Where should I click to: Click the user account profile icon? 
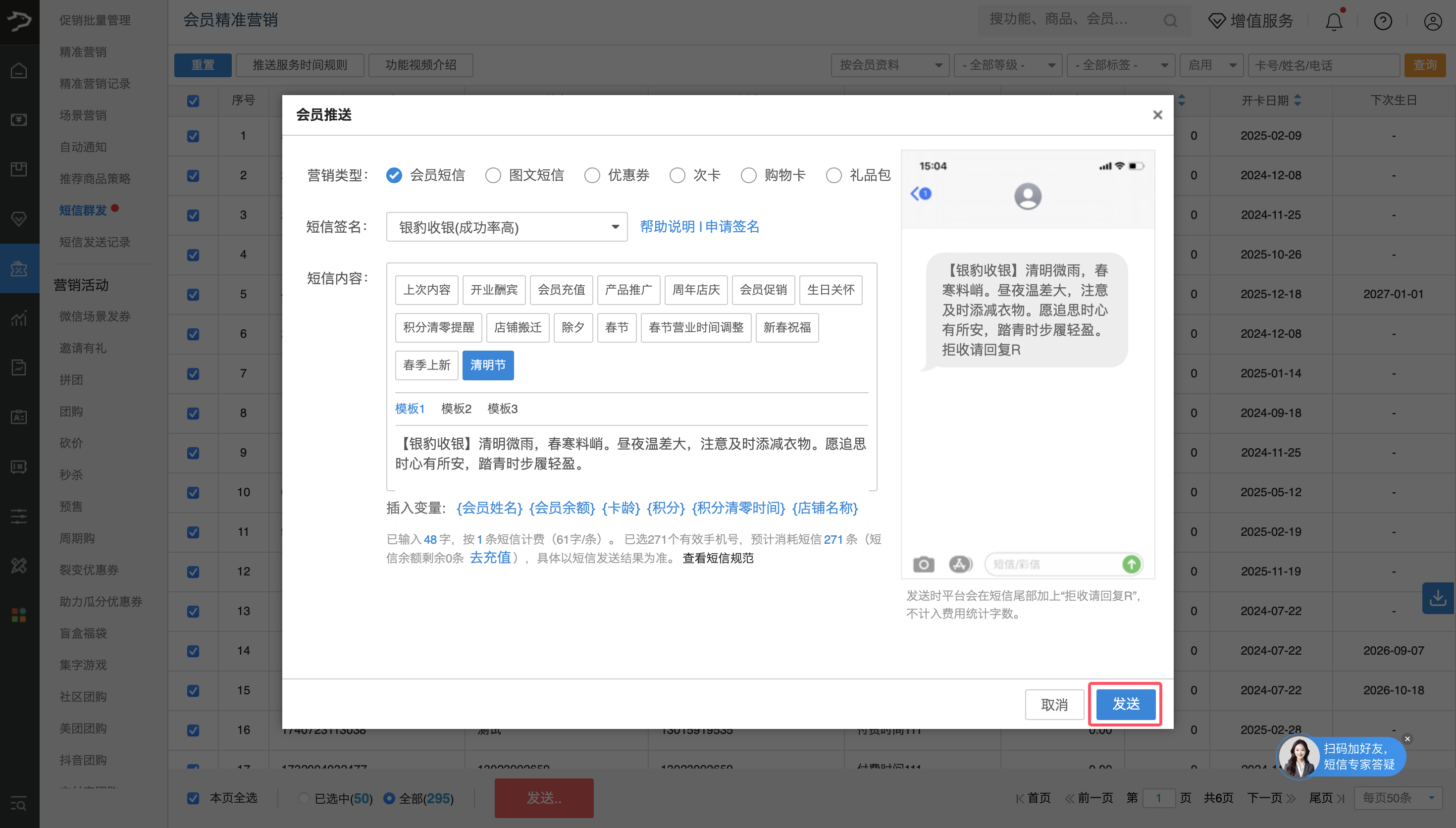[x=1432, y=21]
